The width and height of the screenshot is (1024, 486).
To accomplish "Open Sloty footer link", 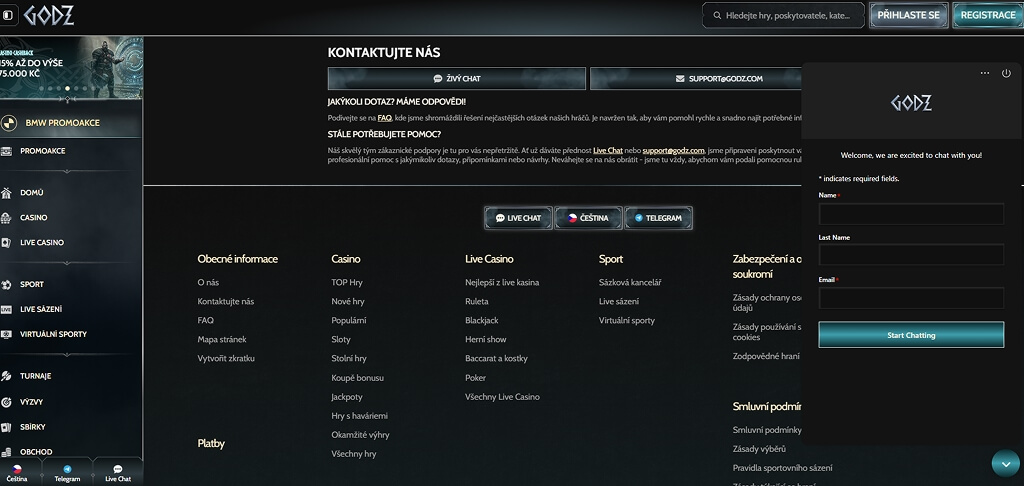I will click(341, 339).
